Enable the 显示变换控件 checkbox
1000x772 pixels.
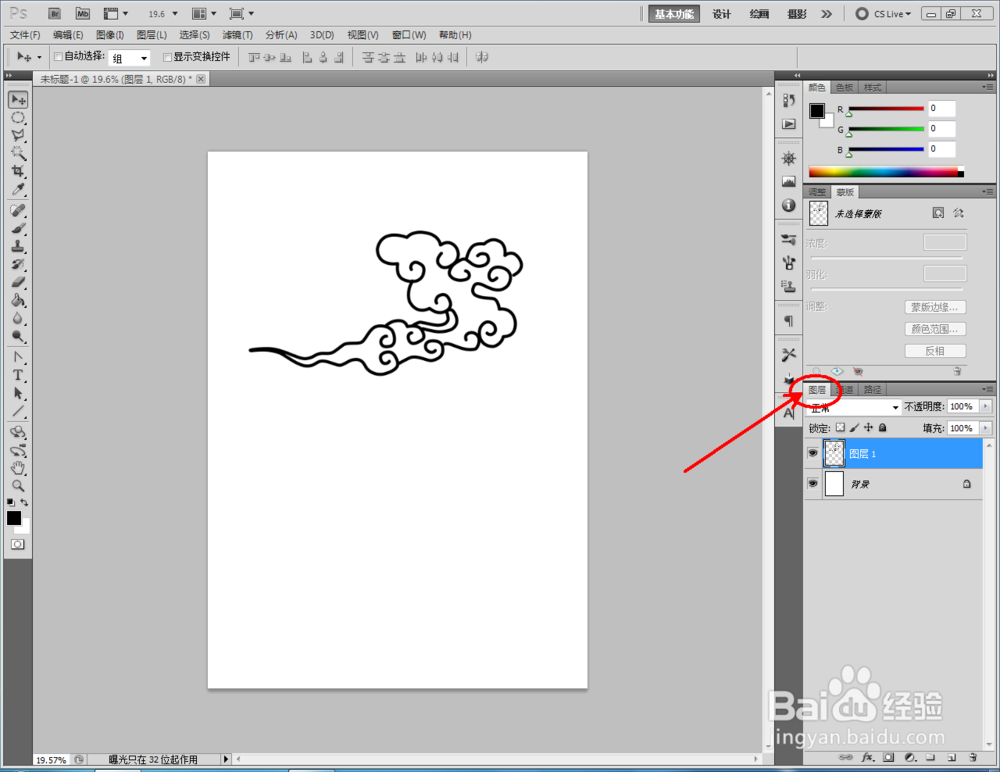point(168,57)
